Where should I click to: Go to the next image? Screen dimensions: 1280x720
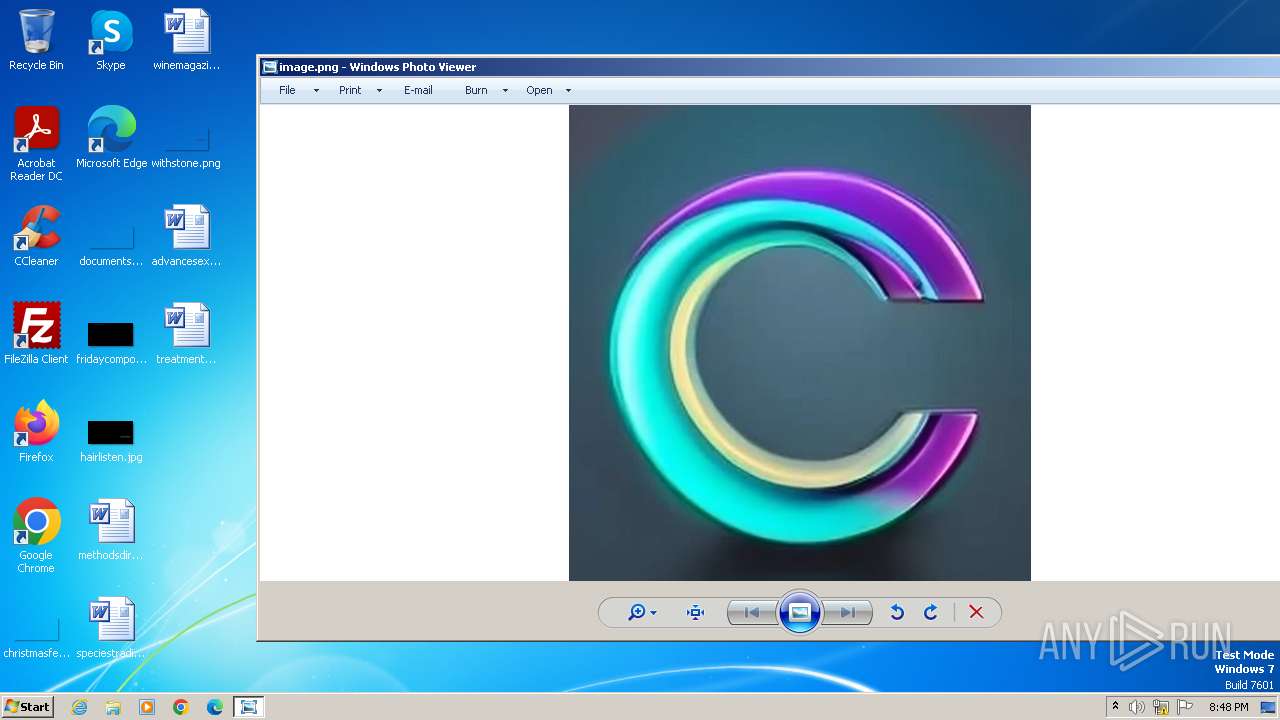[x=847, y=613]
